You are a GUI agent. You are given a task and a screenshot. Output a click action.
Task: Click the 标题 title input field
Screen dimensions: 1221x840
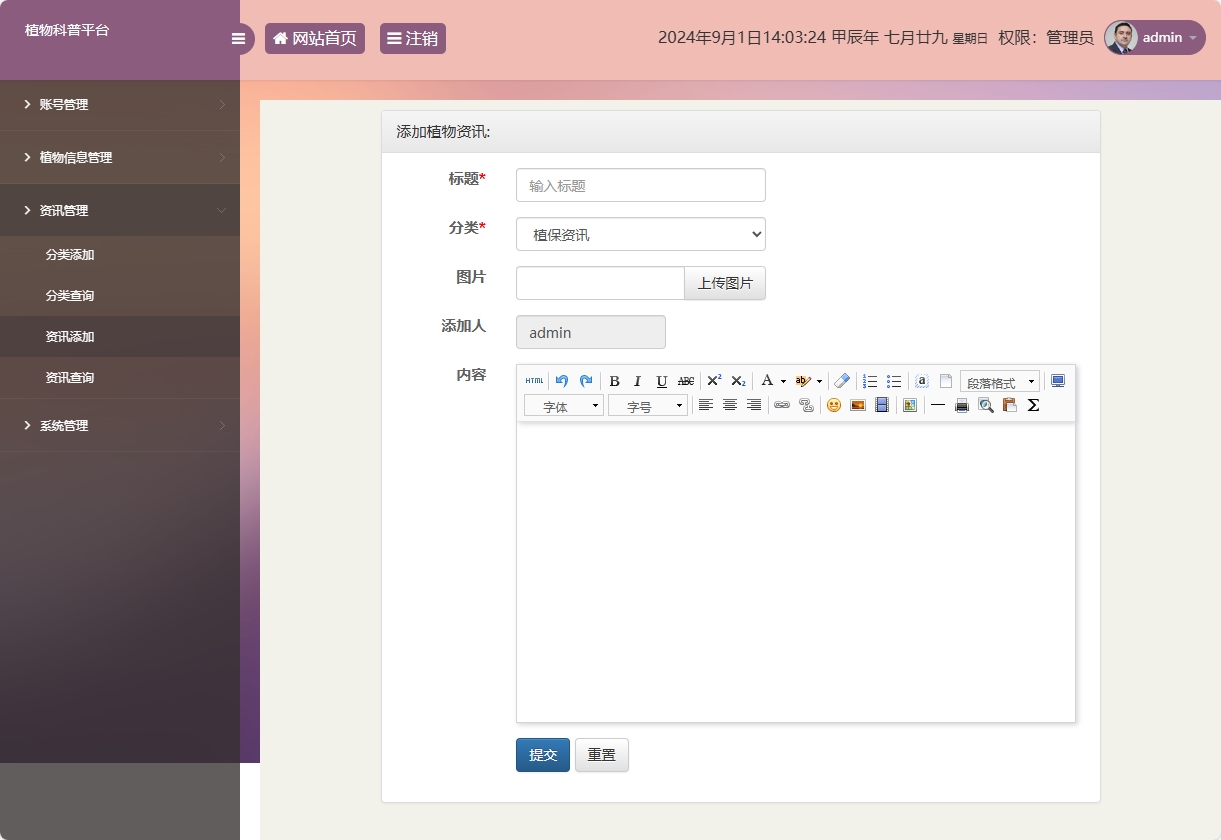(x=640, y=185)
